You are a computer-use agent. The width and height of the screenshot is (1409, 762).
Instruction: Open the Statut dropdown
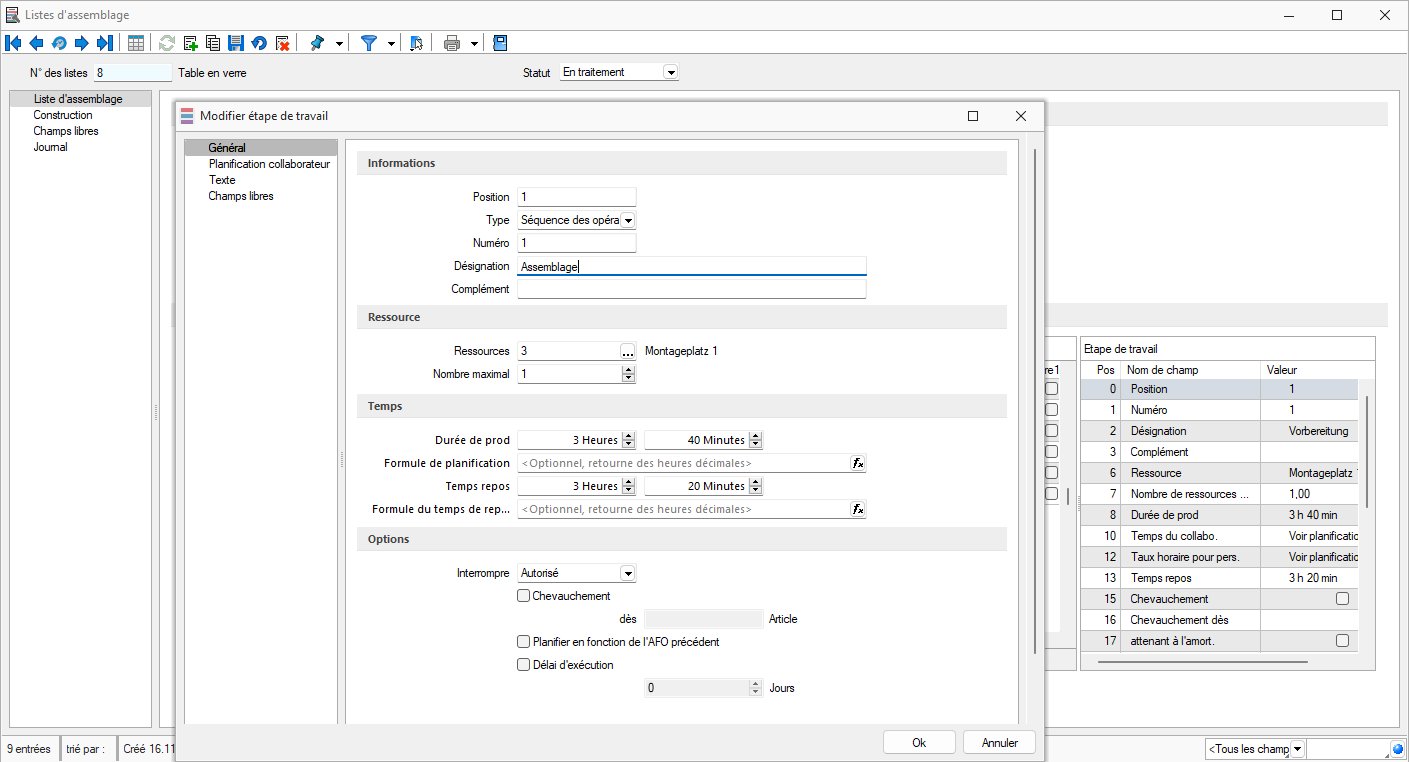click(670, 73)
